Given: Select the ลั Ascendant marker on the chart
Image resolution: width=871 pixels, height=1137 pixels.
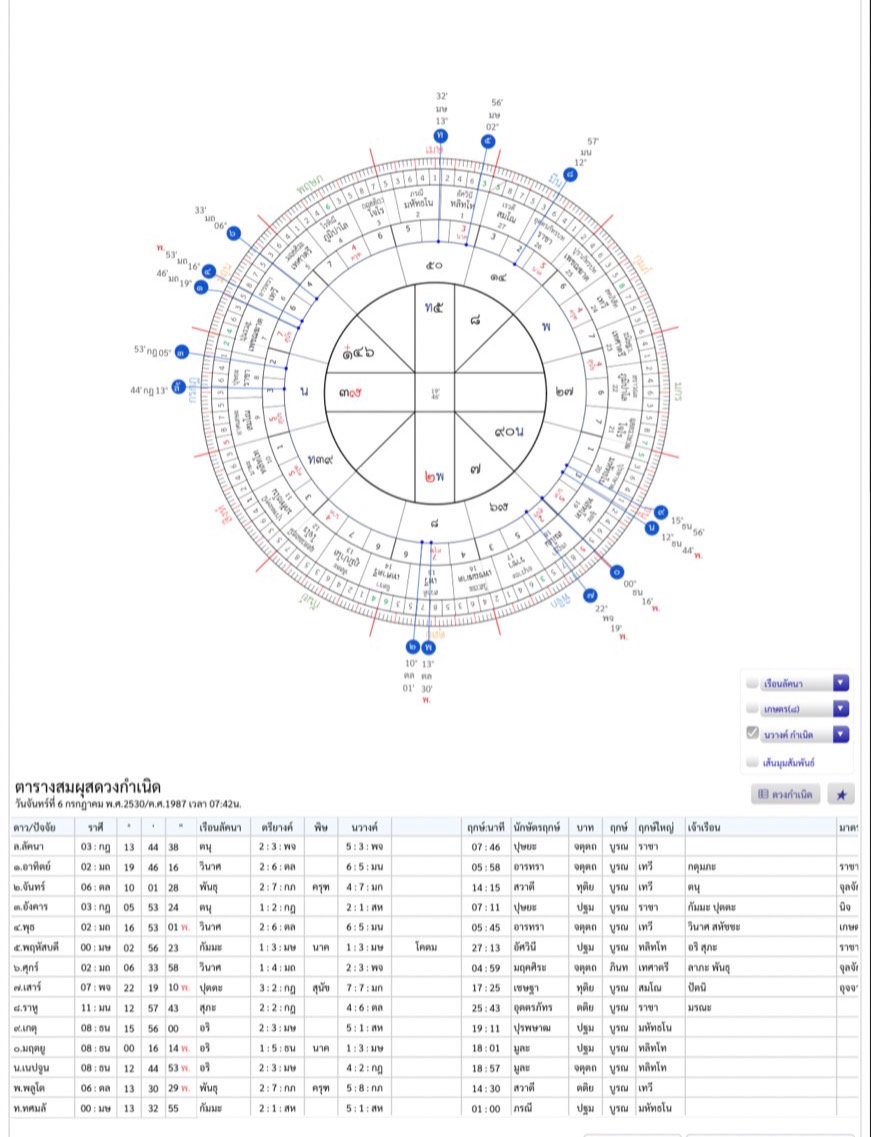Looking at the screenshot, I should (x=178, y=386).
